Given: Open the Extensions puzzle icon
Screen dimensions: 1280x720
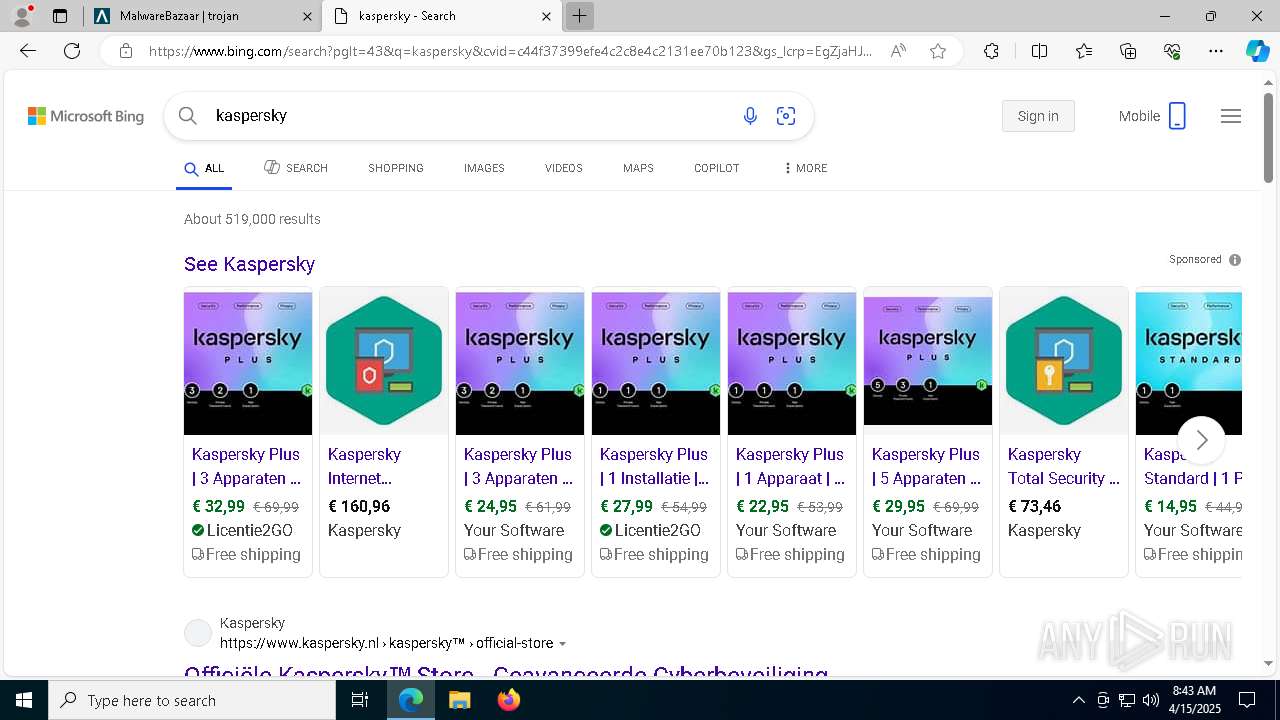Looking at the screenshot, I should click(x=991, y=51).
